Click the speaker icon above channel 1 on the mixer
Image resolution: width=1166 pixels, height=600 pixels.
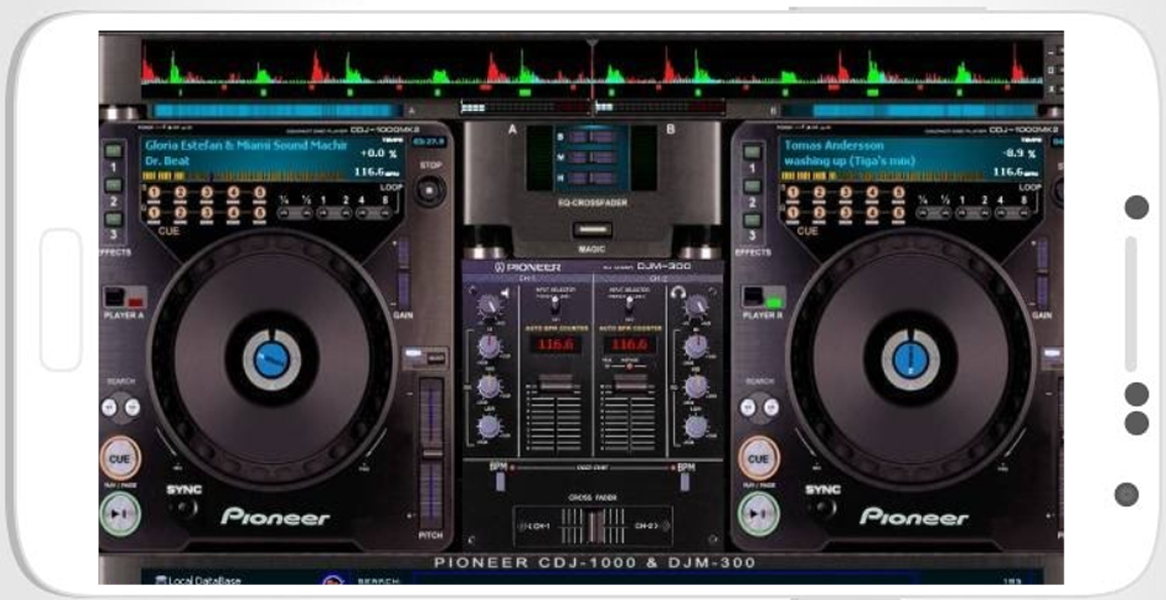pos(504,294)
